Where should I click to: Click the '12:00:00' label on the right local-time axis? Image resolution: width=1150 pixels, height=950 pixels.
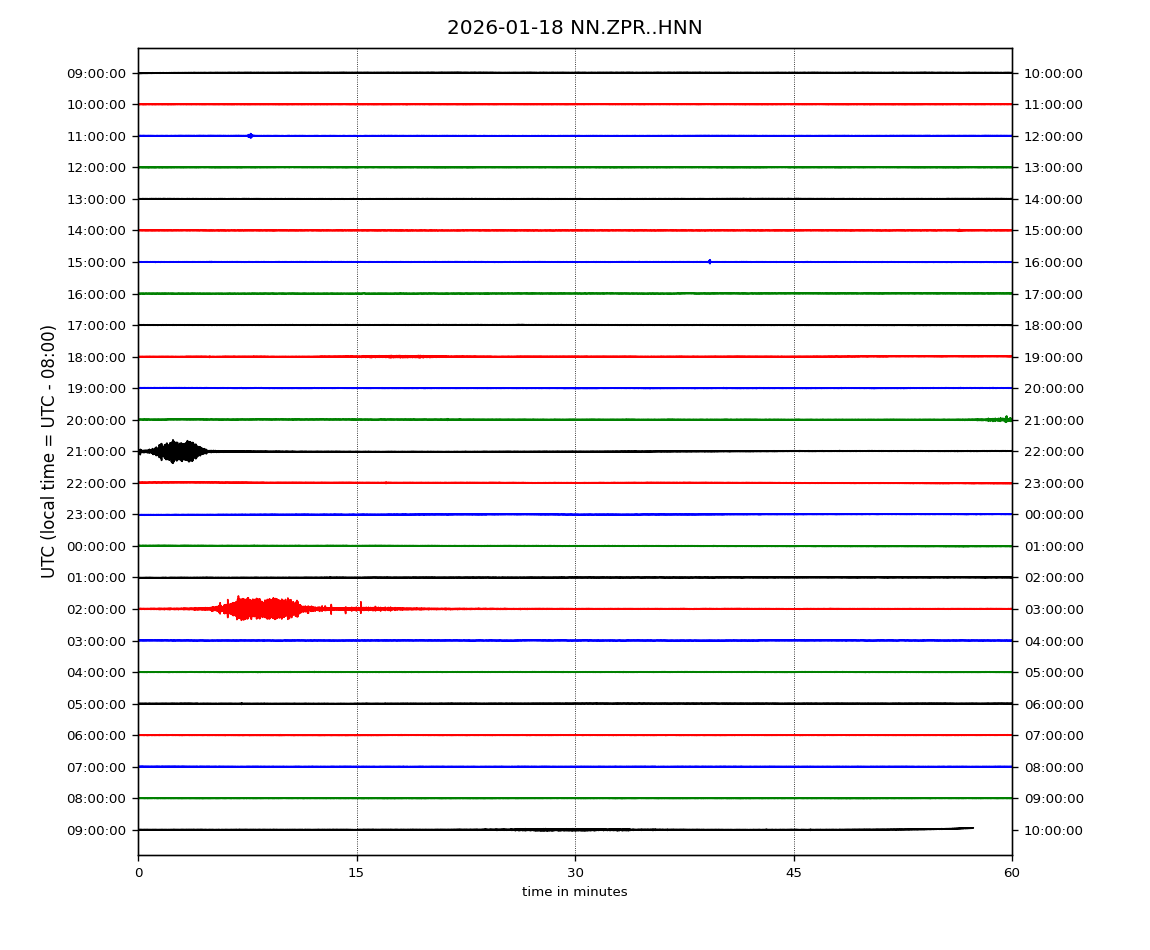click(x=1053, y=136)
